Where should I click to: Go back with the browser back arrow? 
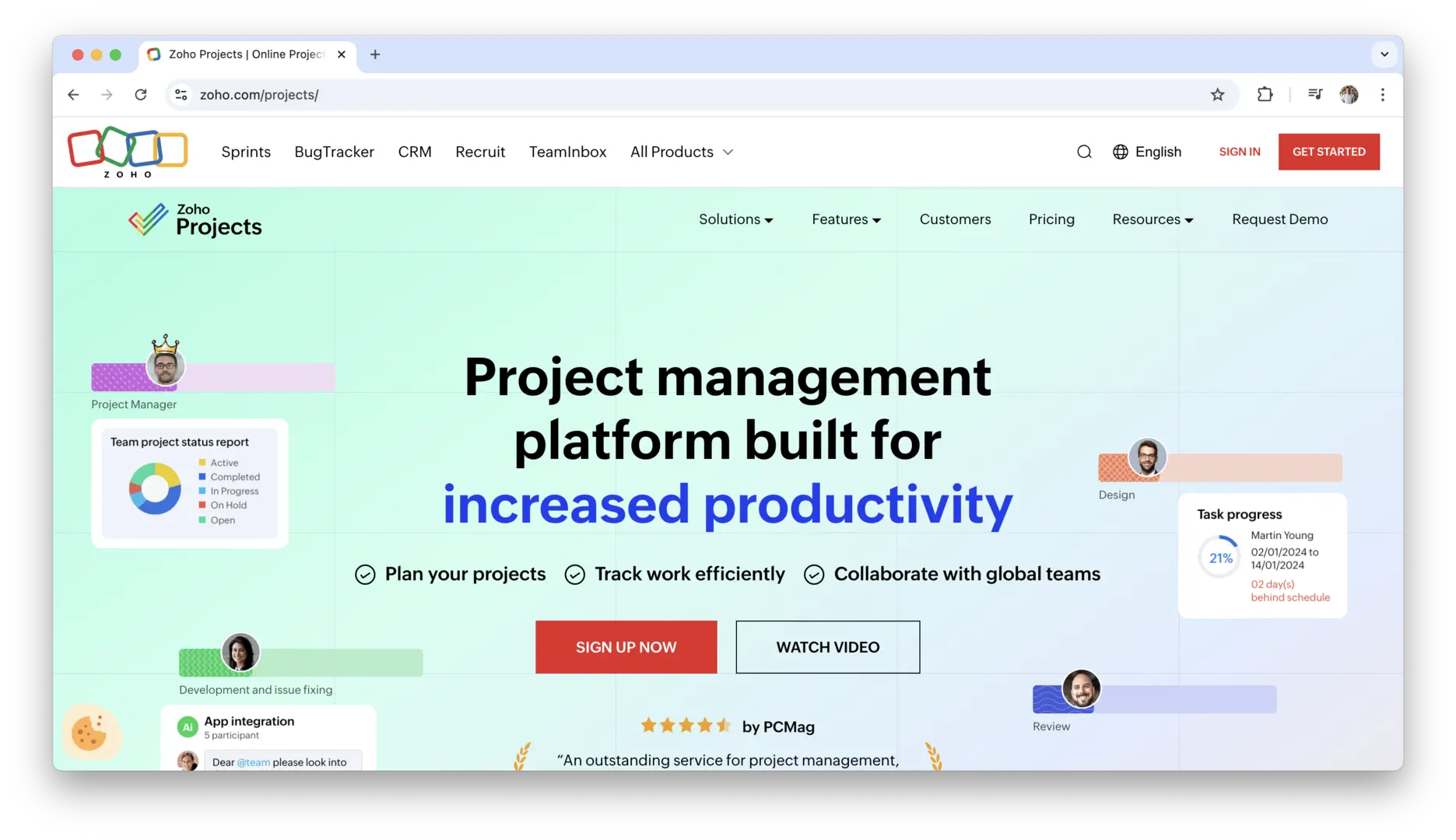tap(73, 95)
